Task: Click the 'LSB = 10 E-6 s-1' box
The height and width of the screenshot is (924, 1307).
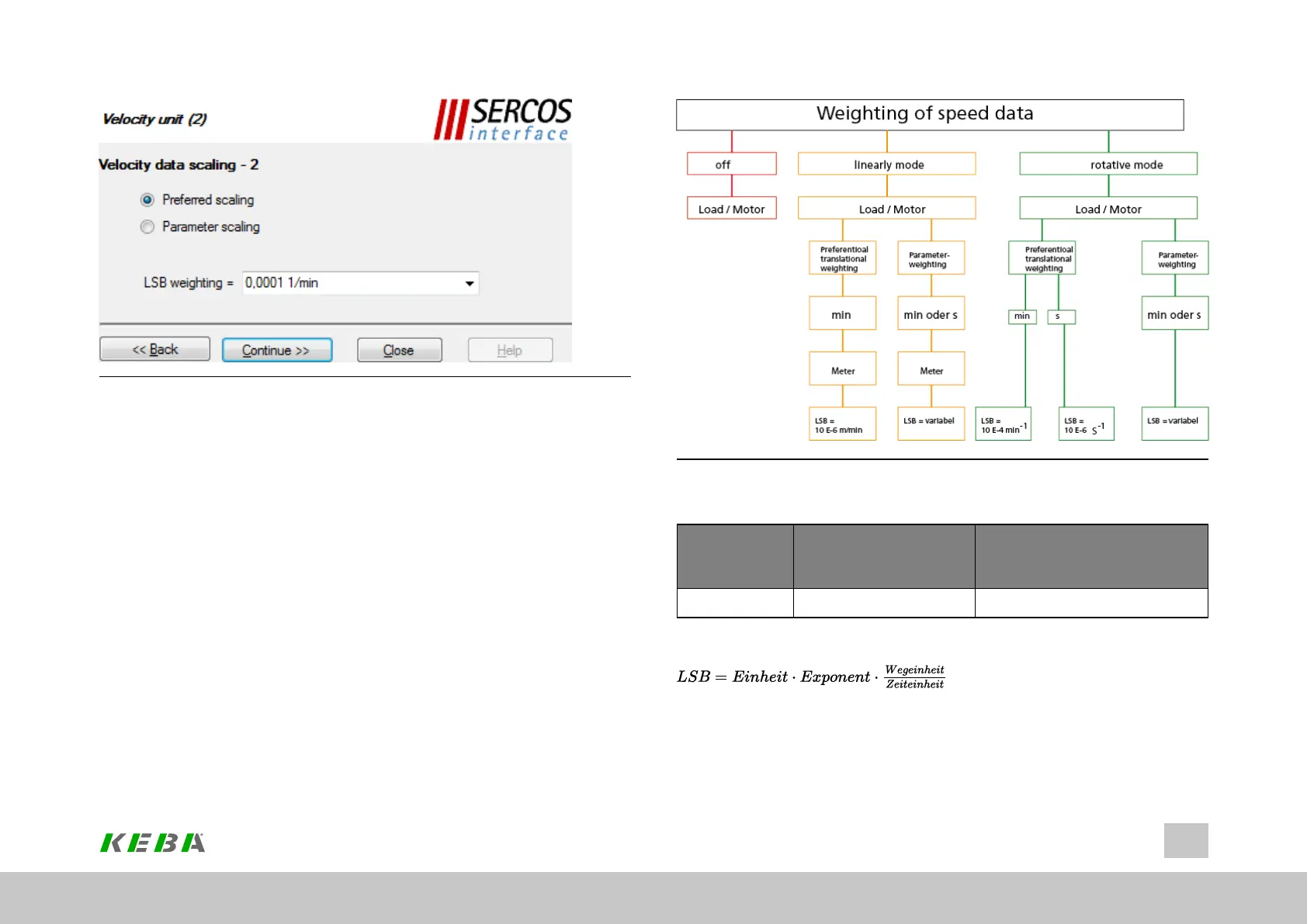Action: [x=1087, y=424]
